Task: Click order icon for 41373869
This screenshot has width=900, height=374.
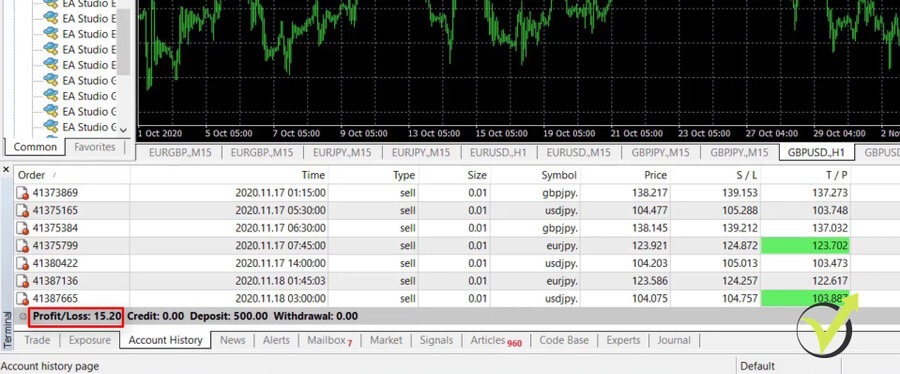Action: (22, 193)
